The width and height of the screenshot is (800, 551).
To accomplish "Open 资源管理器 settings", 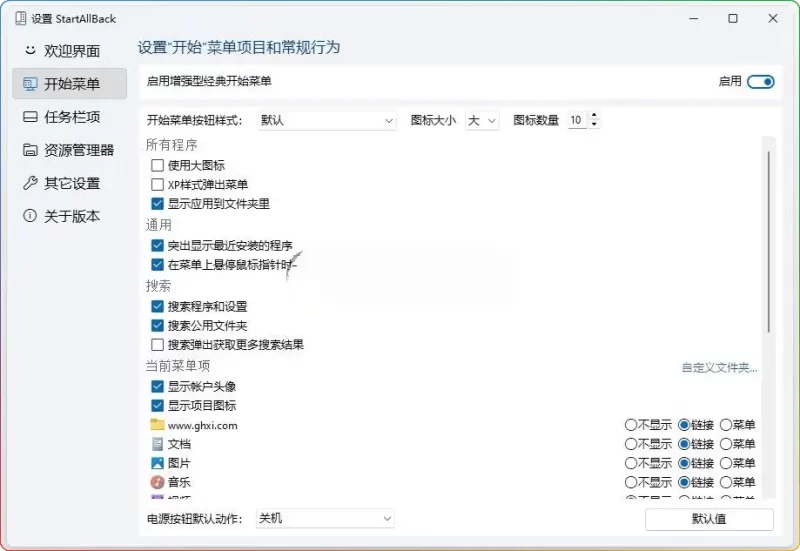I will pos(69,150).
